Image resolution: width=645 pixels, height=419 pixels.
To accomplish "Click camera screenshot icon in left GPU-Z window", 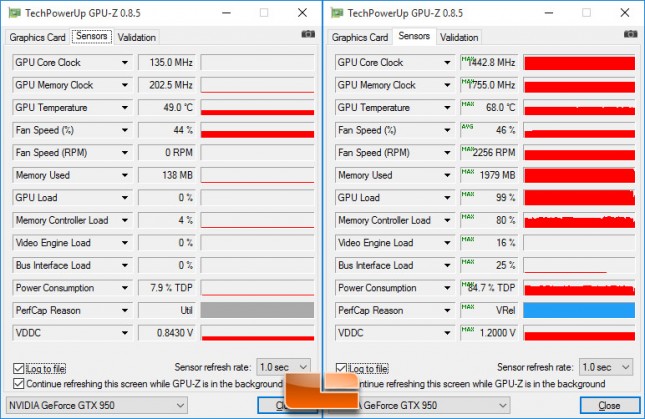I will [x=308, y=34].
